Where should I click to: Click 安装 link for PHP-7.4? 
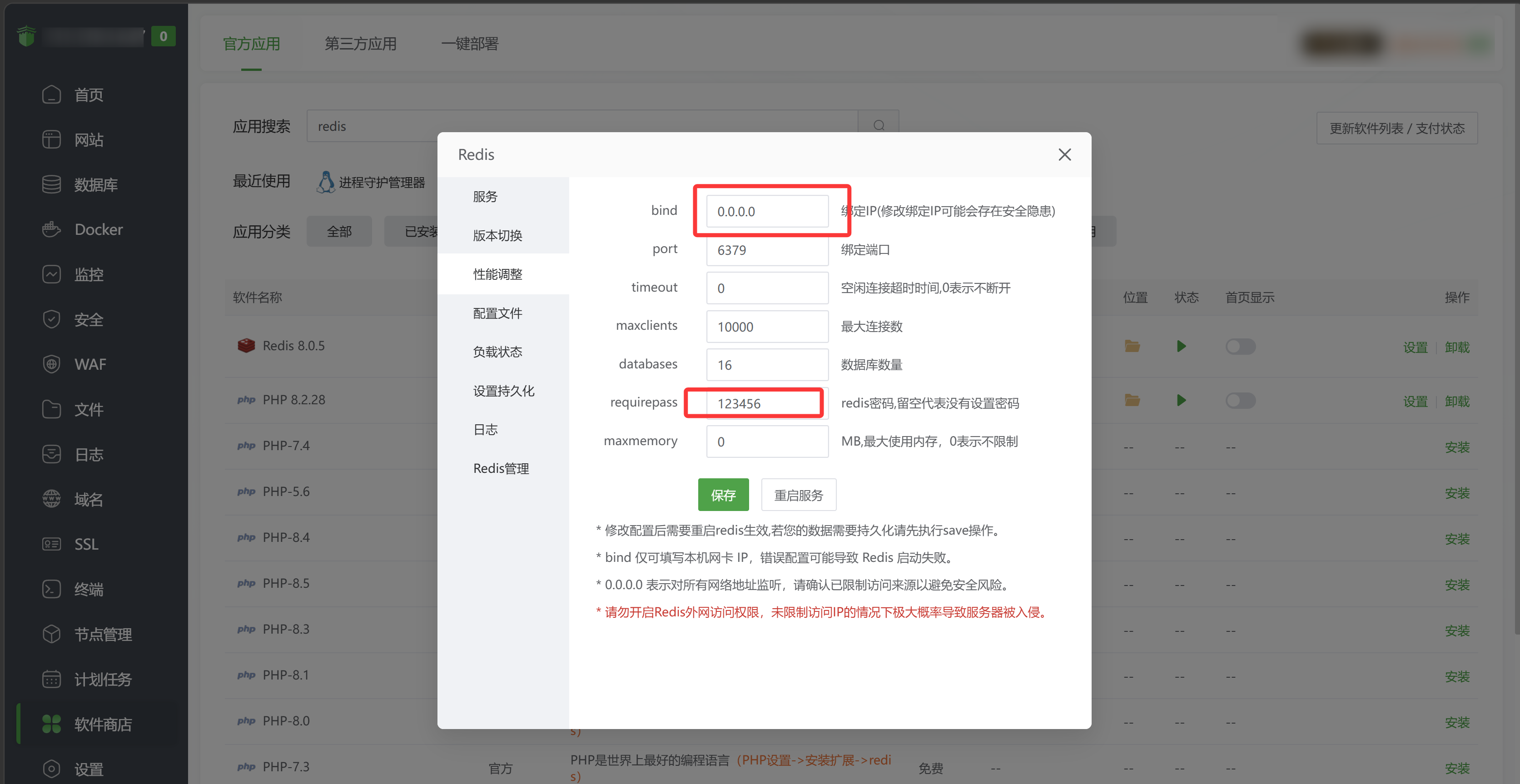point(1457,447)
